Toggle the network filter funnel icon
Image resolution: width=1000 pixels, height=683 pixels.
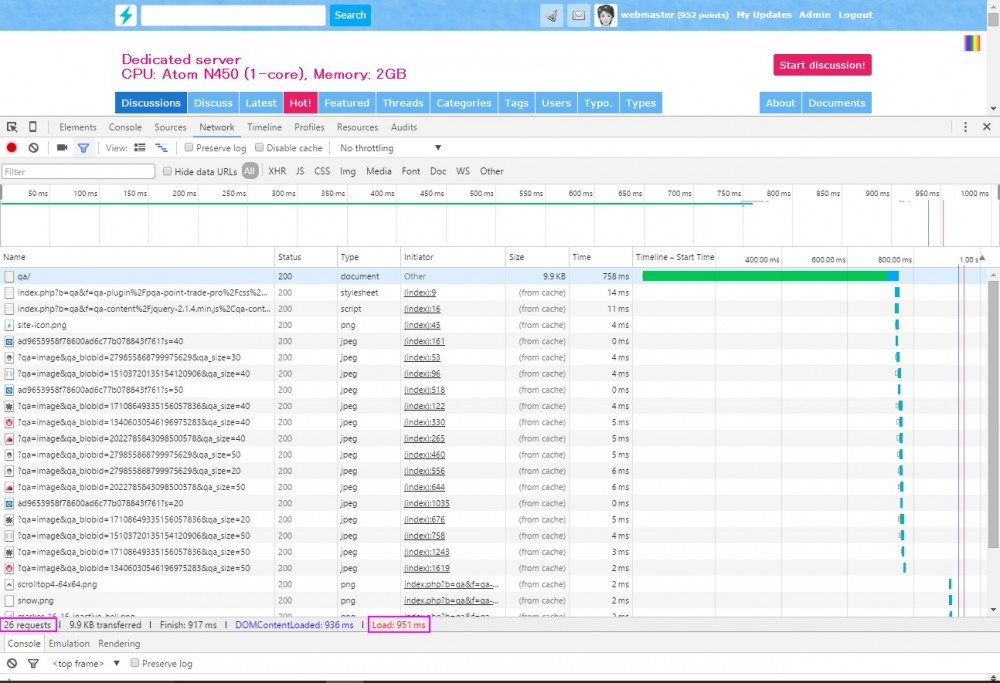[83, 148]
